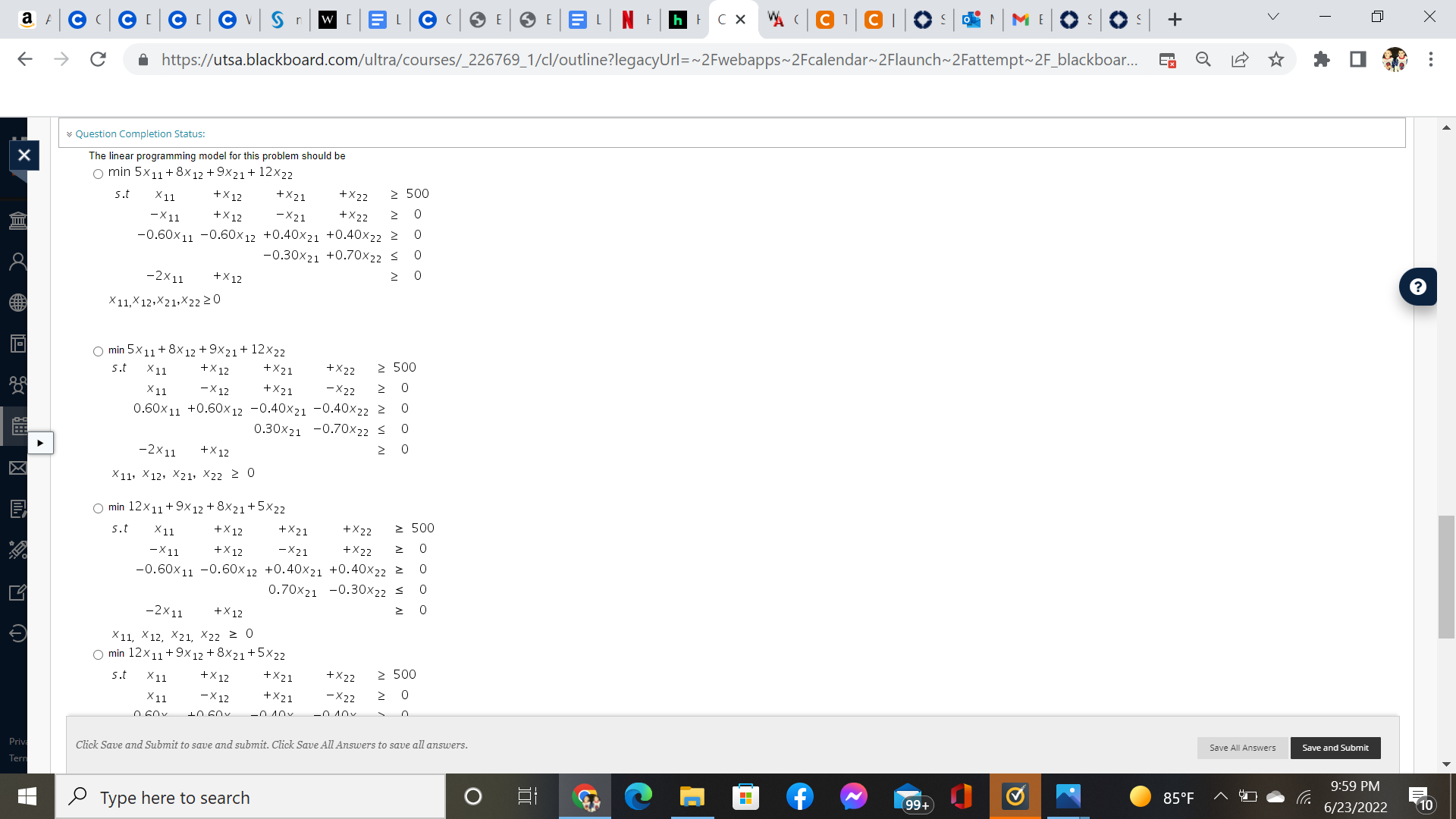View site information via the lock icon

click(143, 59)
